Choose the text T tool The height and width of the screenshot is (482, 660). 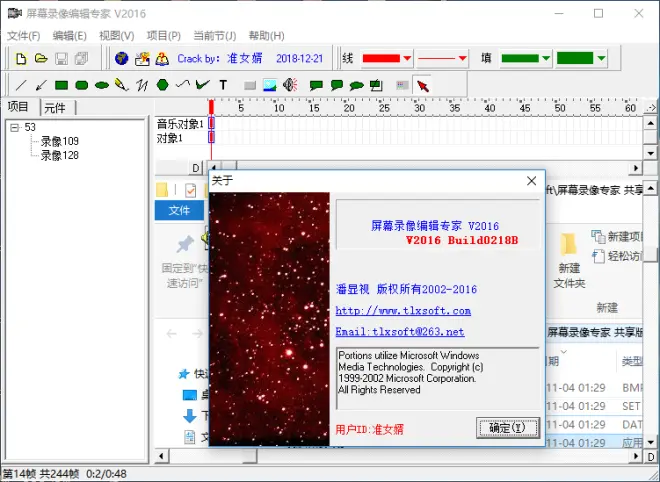pos(223,85)
